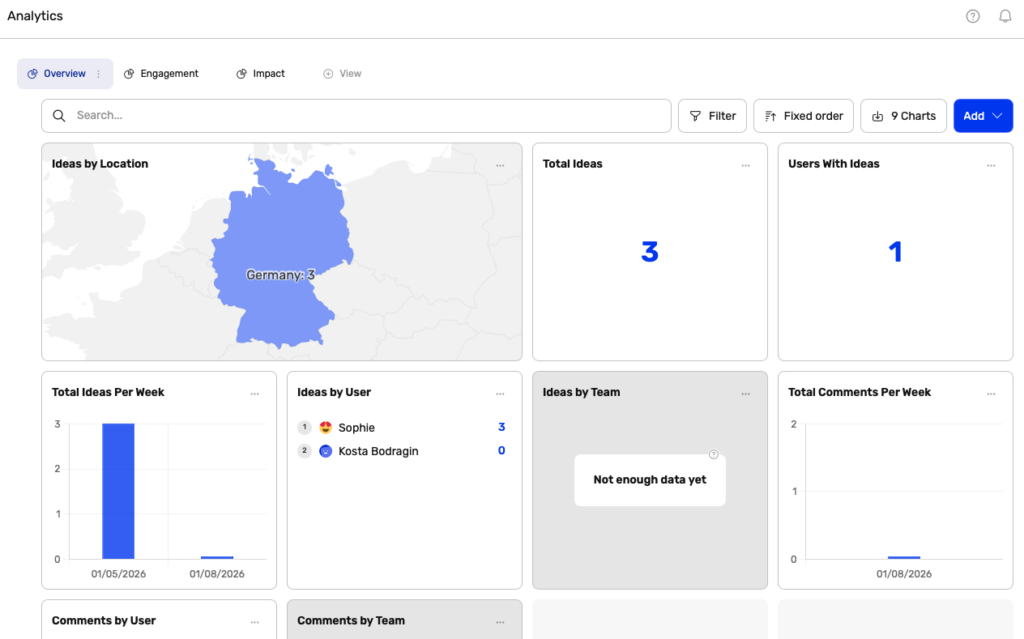Click help icon on Ideas by Team
Screen dimensions: 1024x639
(x=713, y=454)
